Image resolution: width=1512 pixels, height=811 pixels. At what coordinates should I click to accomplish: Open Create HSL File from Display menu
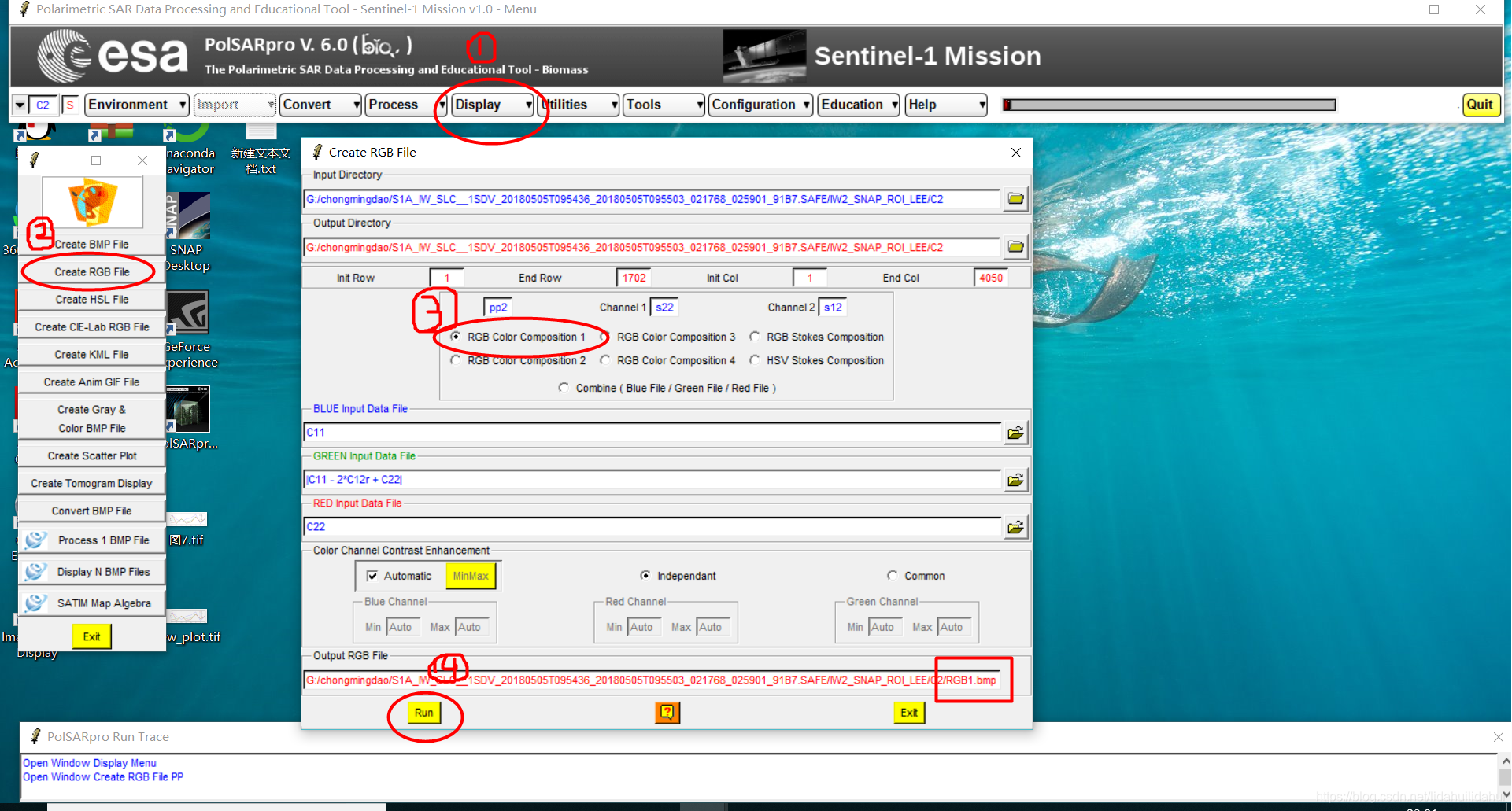click(92, 300)
